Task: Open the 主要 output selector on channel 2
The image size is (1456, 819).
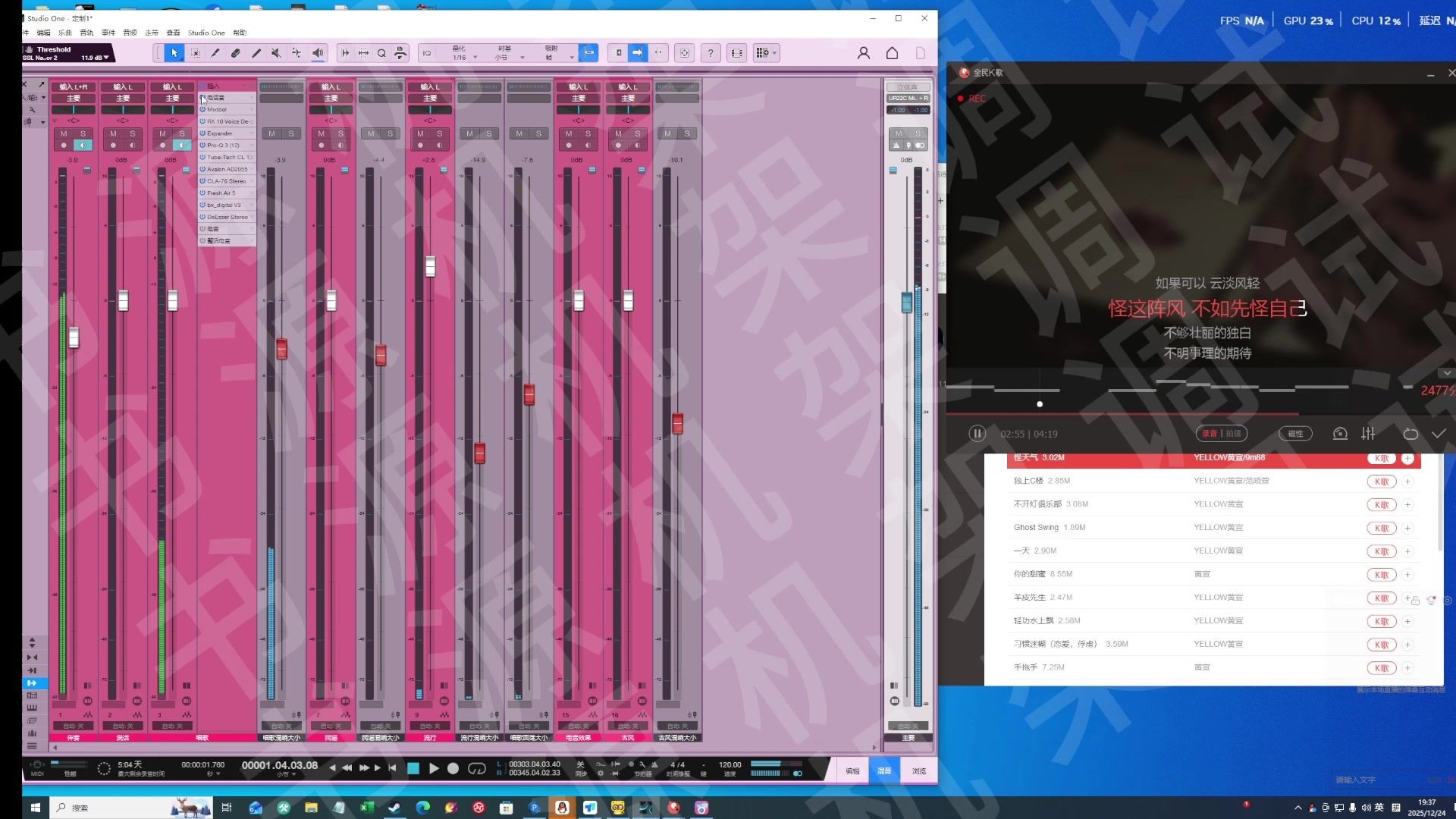Action: (x=123, y=99)
